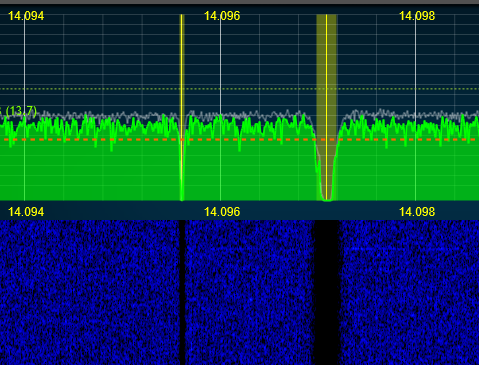Click the top 14.094 frequency label
479x365 pixels.
coord(26,16)
